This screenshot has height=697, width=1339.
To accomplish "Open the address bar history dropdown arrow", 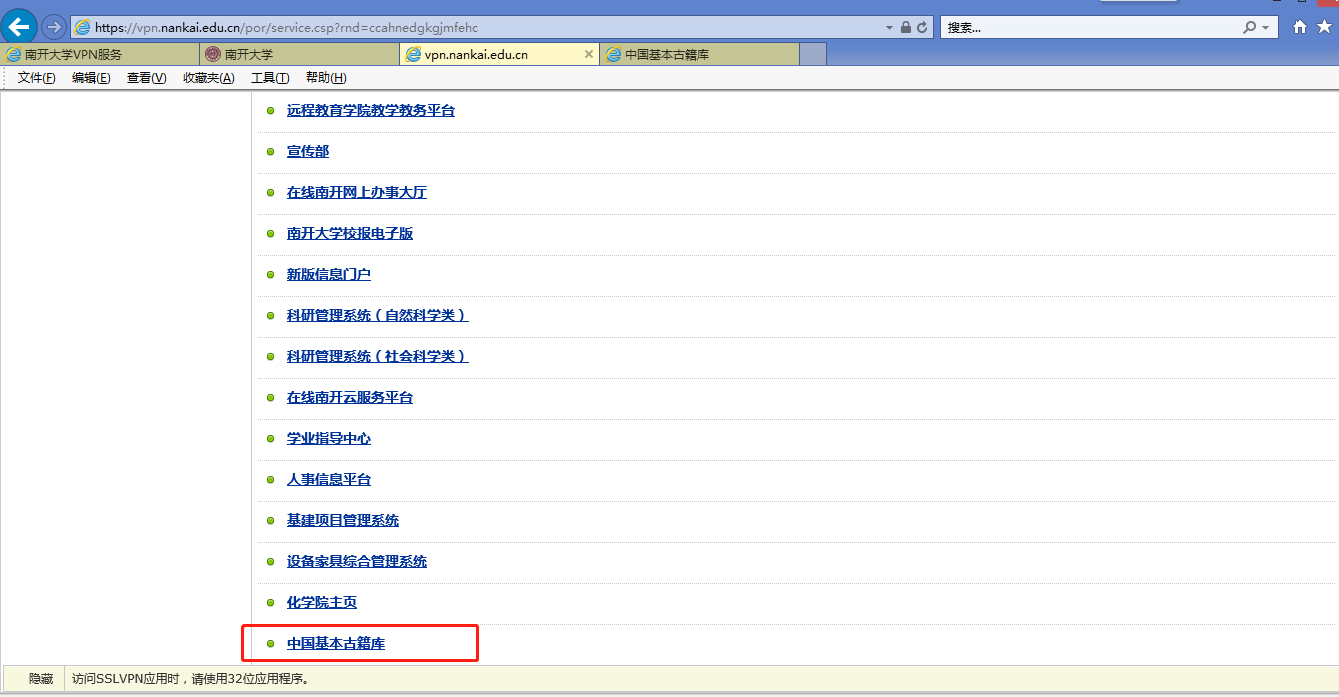I will 889,27.
